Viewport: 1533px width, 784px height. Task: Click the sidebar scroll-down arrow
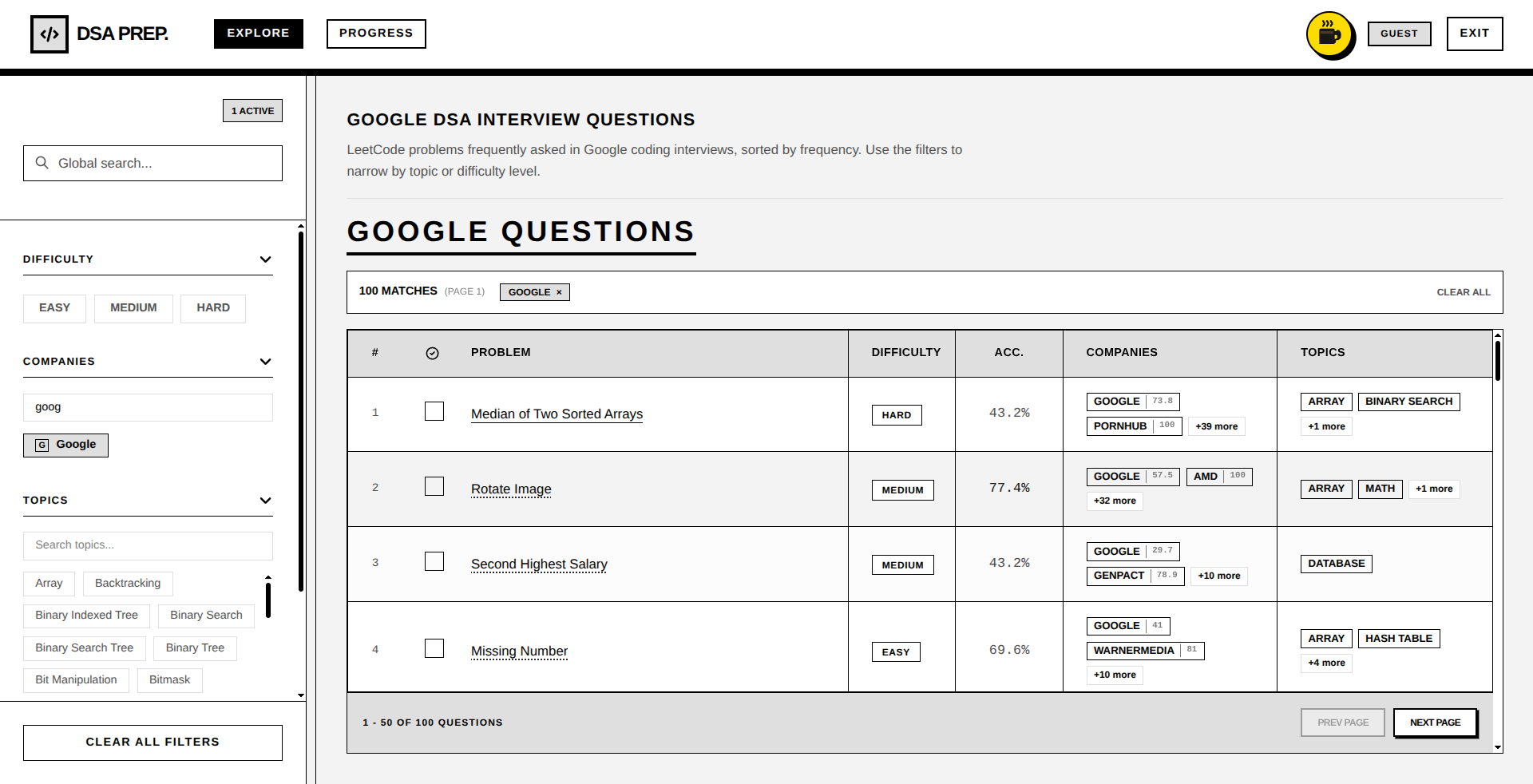(301, 695)
